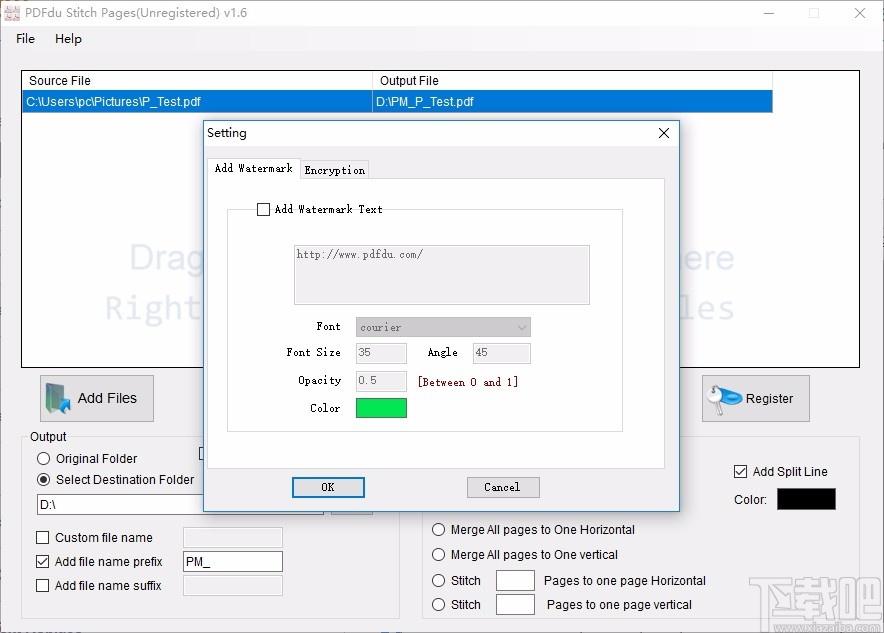This screenshot has height=633, width=884.
Task: Select Stitch Pages to one page Horizontal
Action: click(x=439, y=581)
